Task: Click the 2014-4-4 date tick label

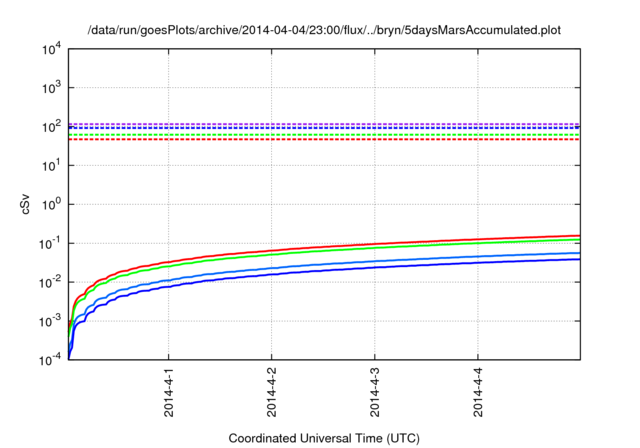Action: (478, 392)
